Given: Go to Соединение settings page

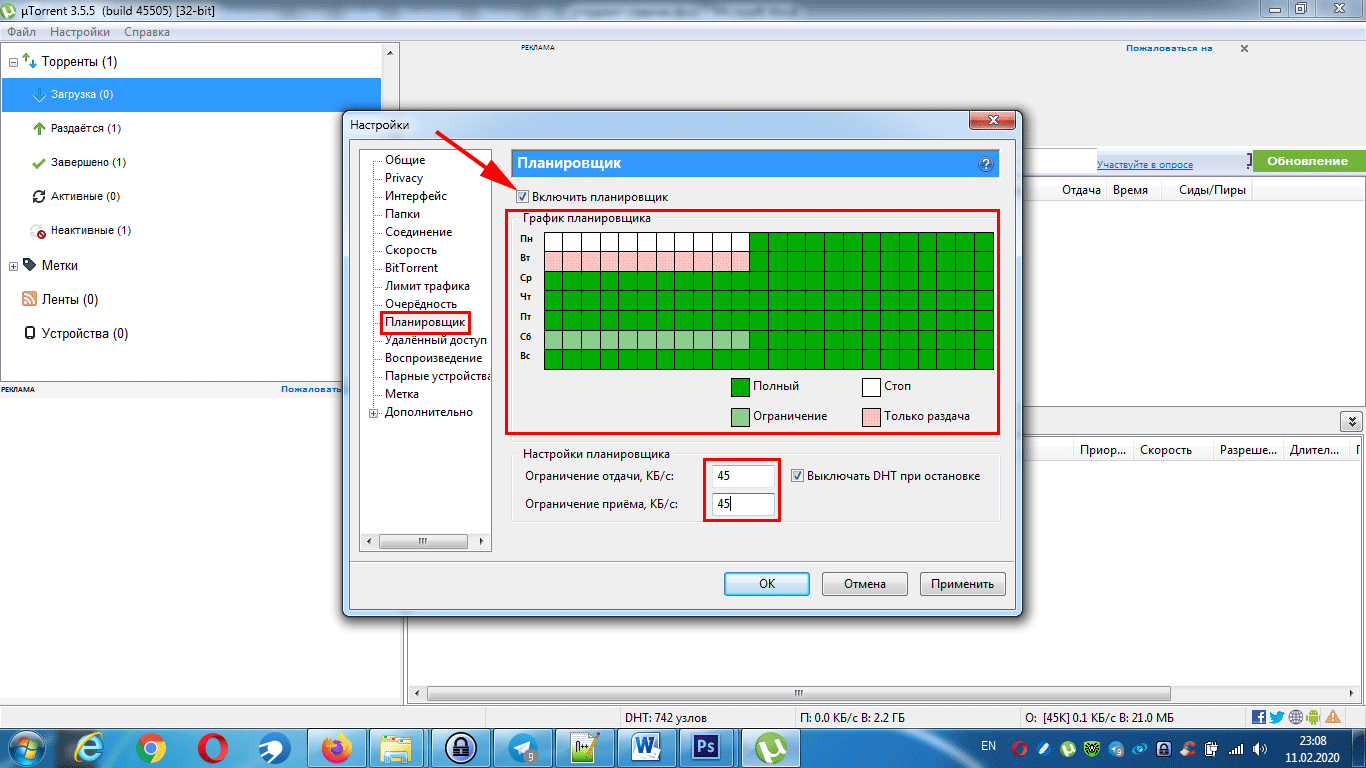Looking at the screenshot, I should click(x=418, y=232).
